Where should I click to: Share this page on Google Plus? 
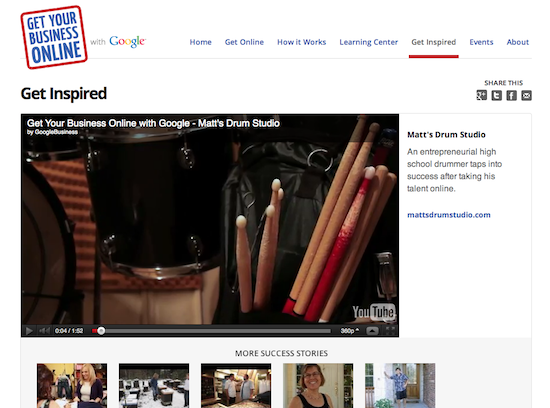[x=481, y=95]
